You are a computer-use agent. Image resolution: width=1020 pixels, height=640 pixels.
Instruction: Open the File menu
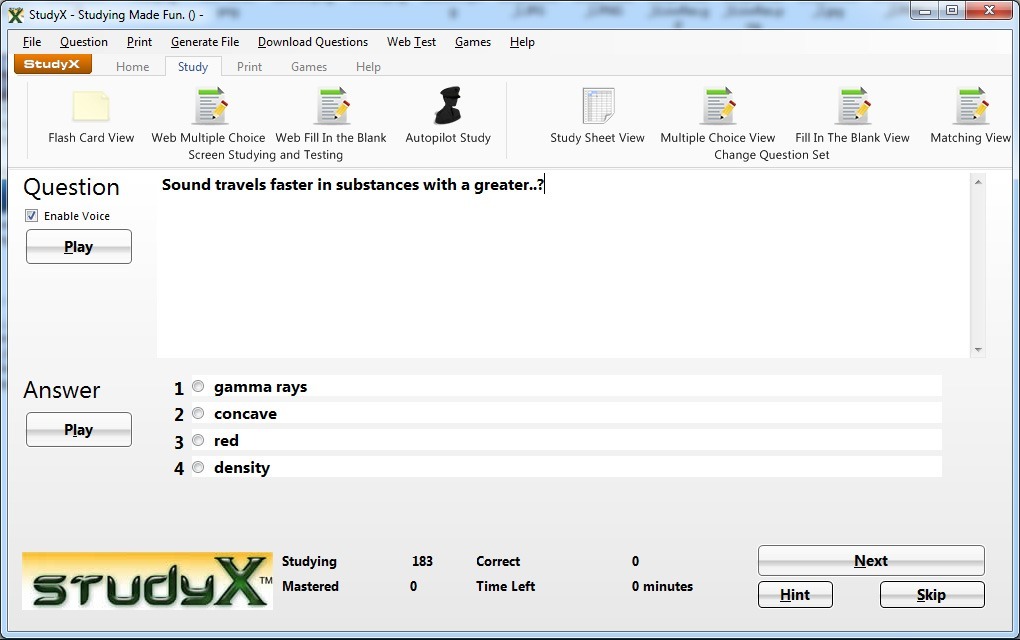(x=32, y=42)
